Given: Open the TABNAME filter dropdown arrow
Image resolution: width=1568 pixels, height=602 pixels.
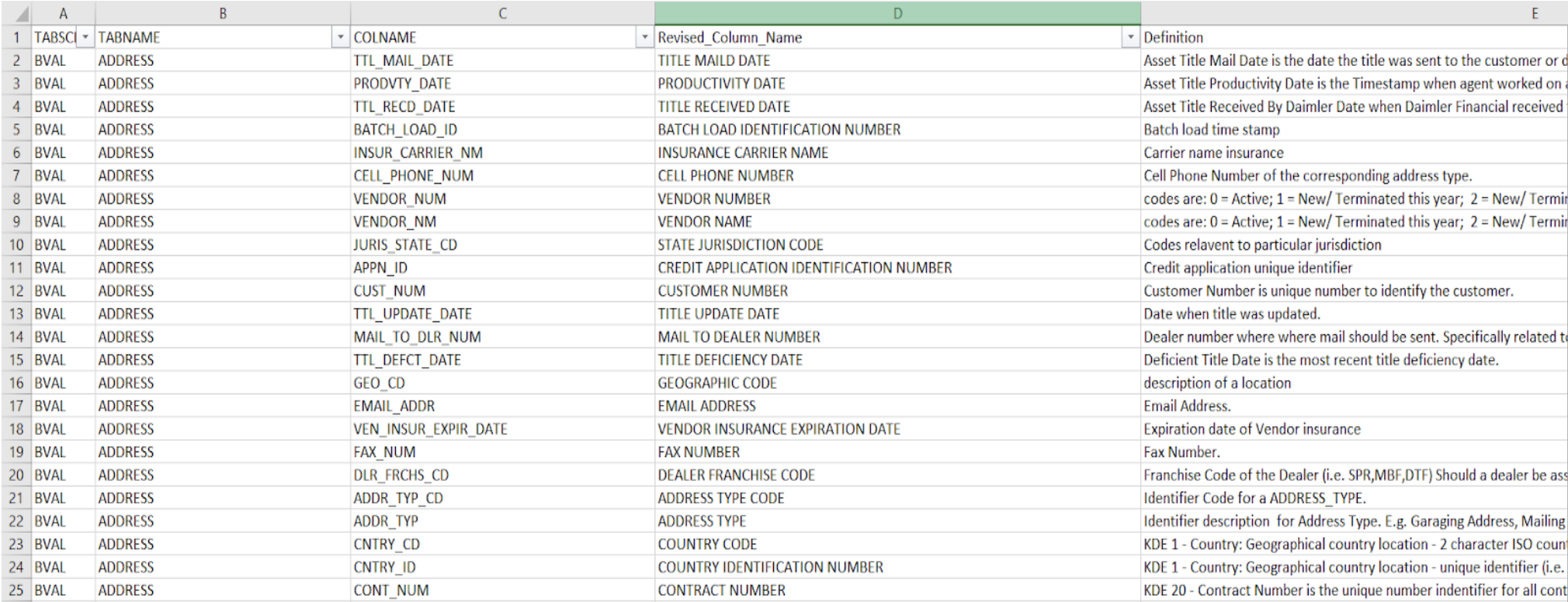Looking at the screenshot, I should 340,37.
